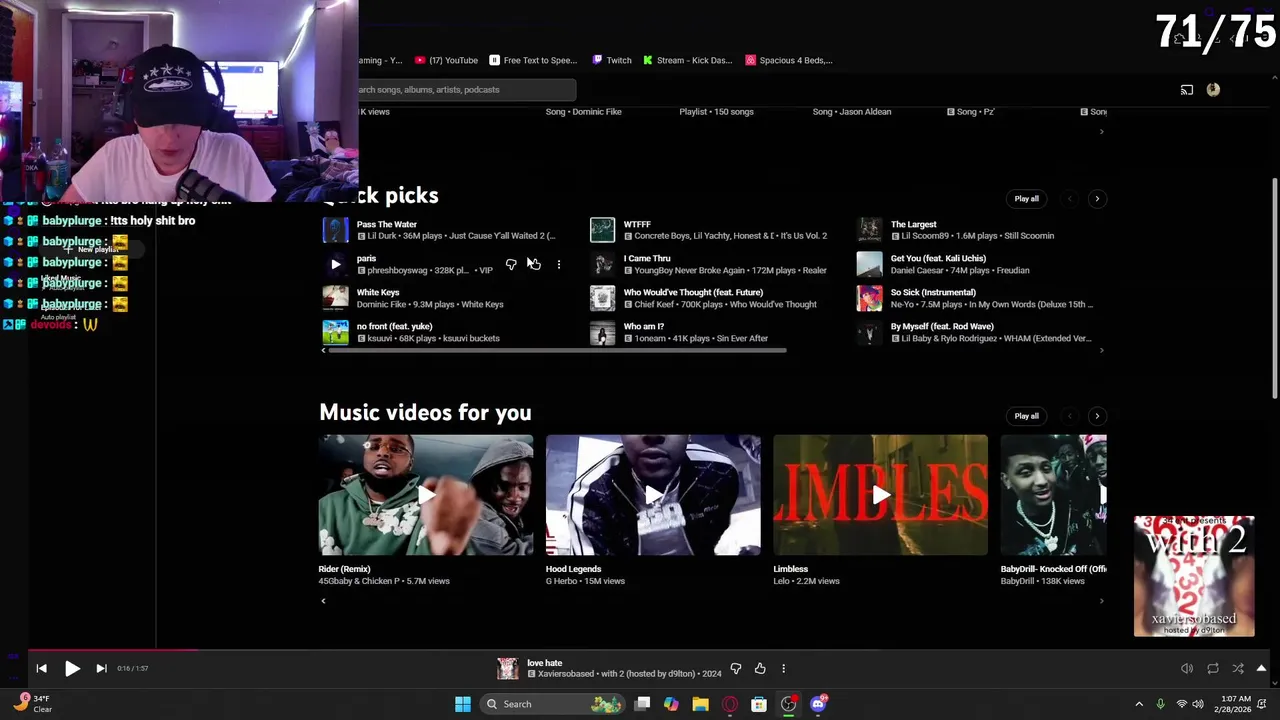
Task: Select no front (feat. yuke) cover
Action: (335, 332)
